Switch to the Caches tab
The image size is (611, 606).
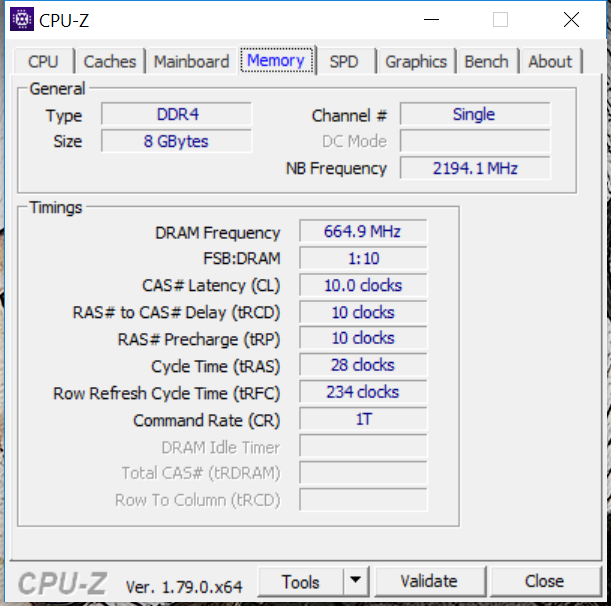[x=110, y=62]
